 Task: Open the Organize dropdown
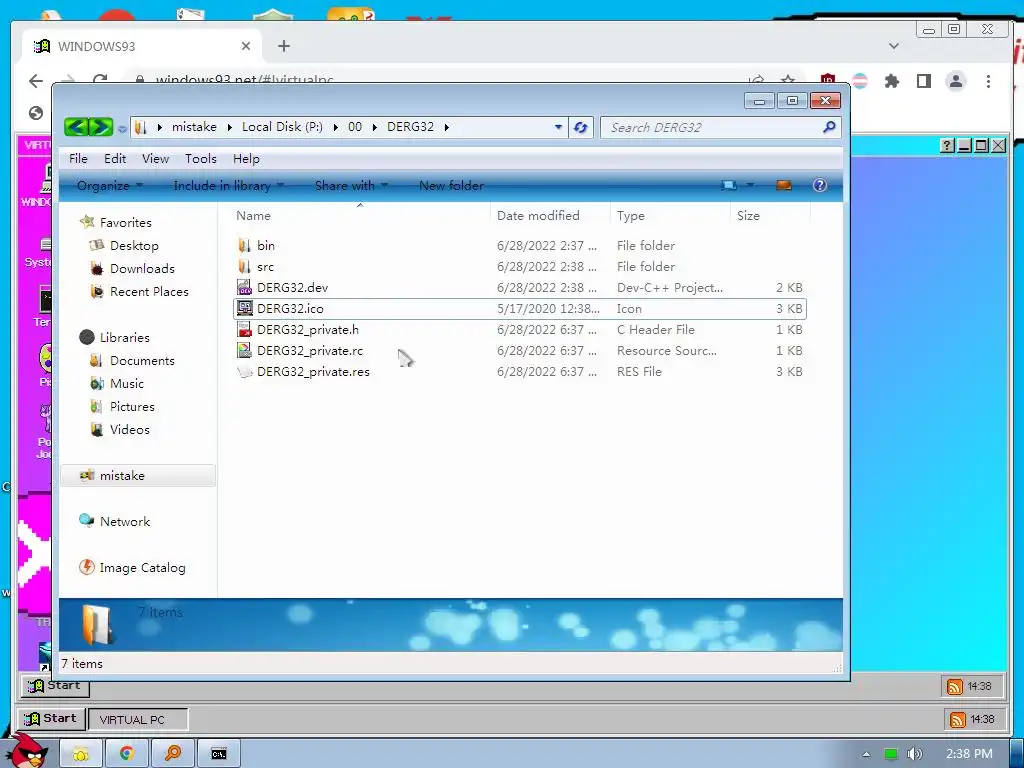tap(110, 185)
